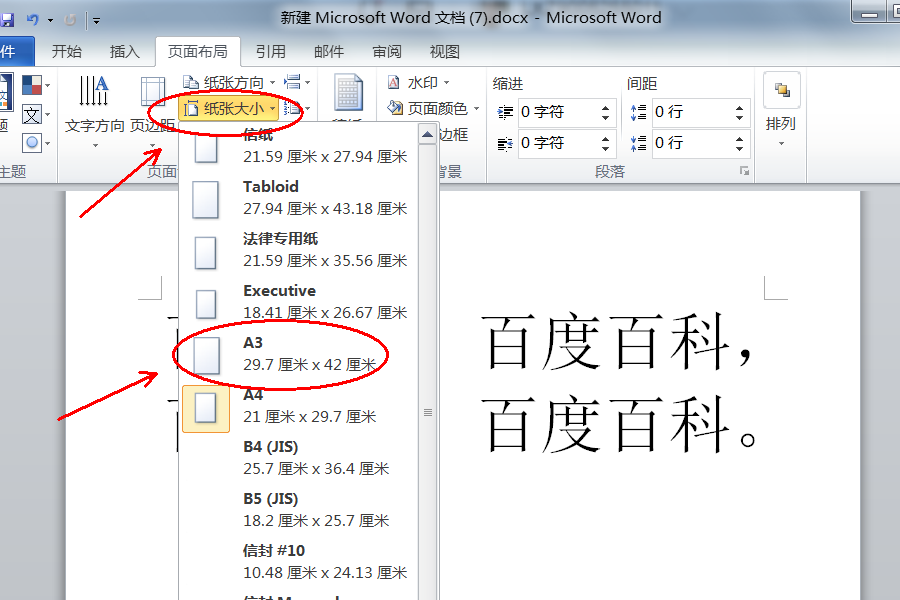Open the theme colors dropdown icon

[36, 85]
